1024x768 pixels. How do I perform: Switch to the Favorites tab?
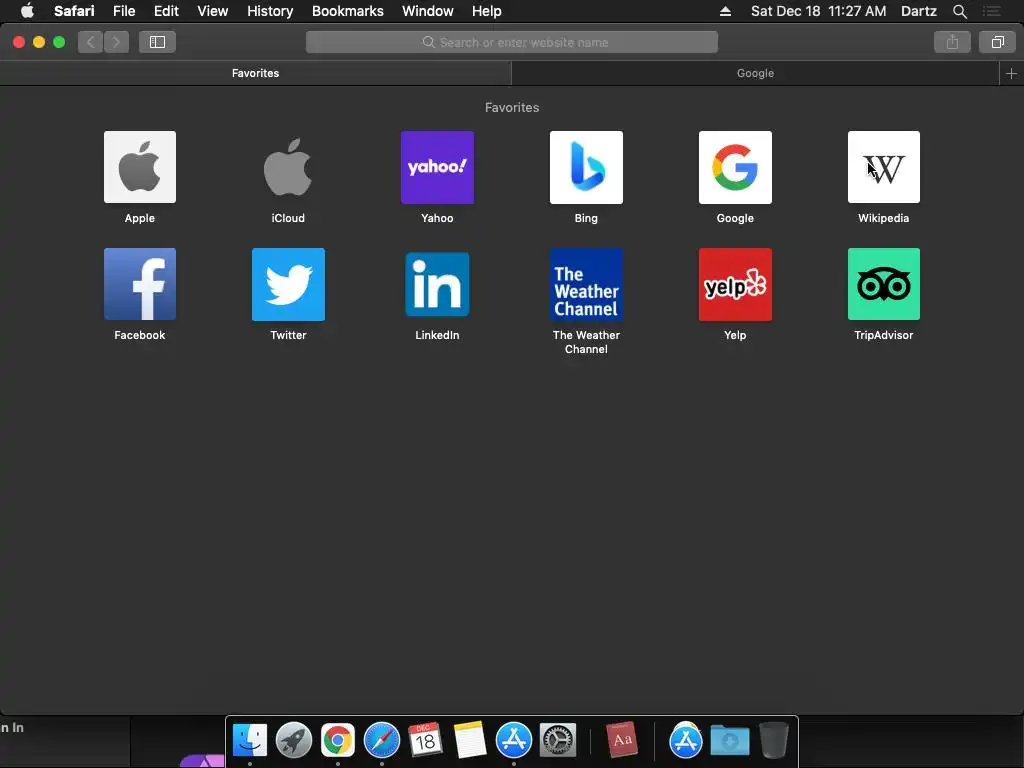pyautogui.click(x=255, y=73)
